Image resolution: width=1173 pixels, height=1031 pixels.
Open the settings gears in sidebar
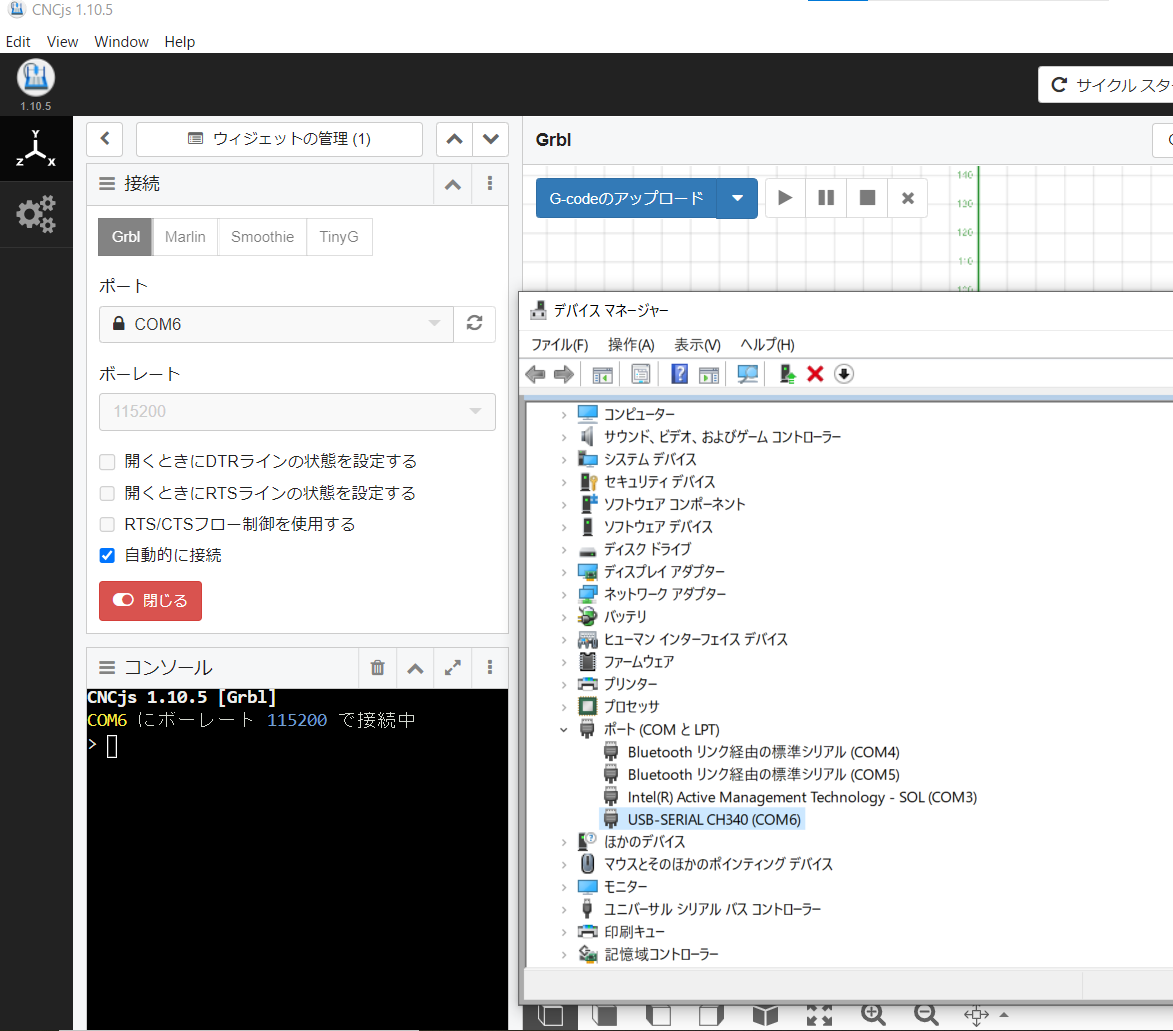pos(36,214)
